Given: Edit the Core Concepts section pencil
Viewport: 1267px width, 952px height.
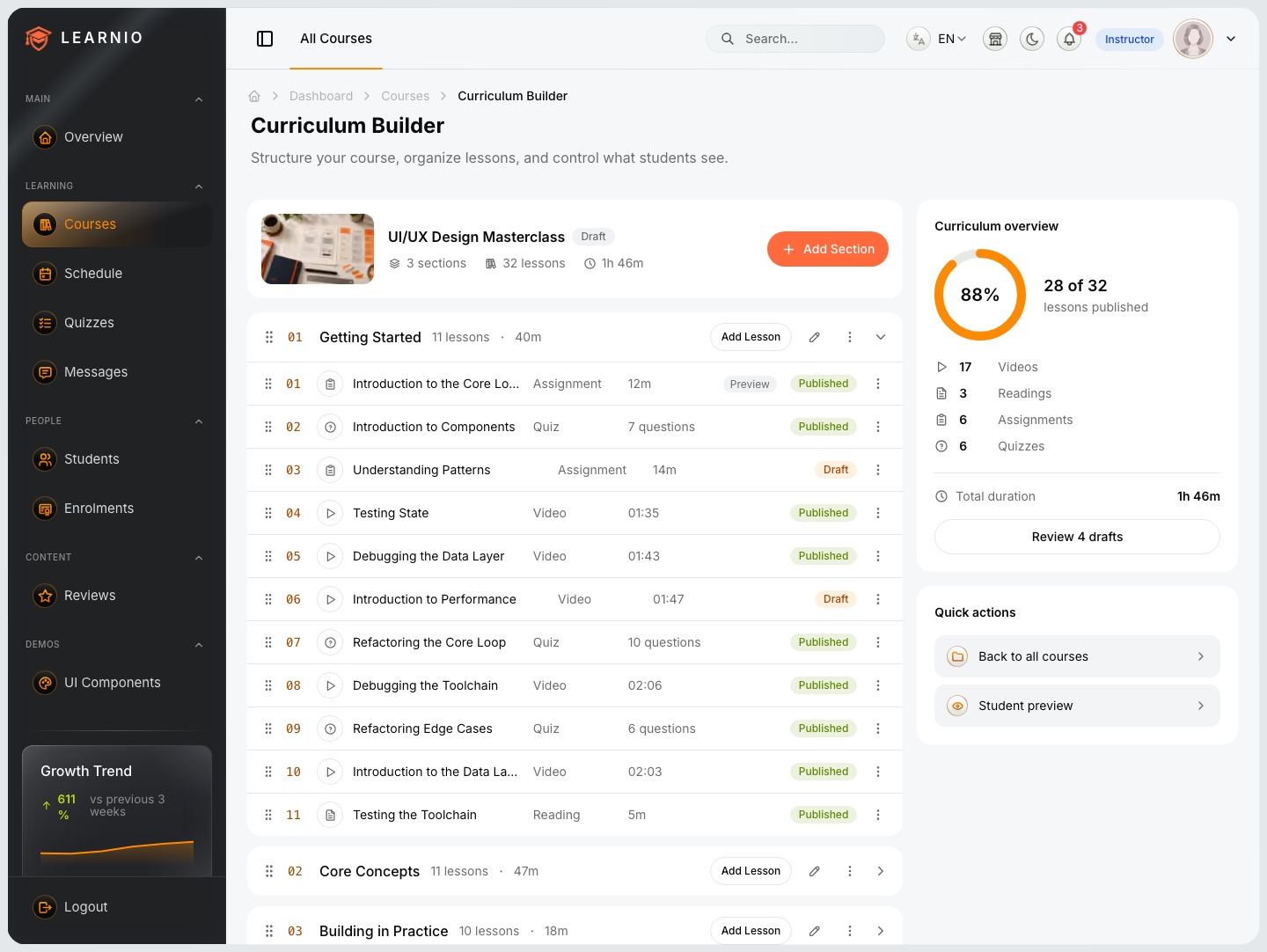Looking at the screenshot, I should [815, 871].
